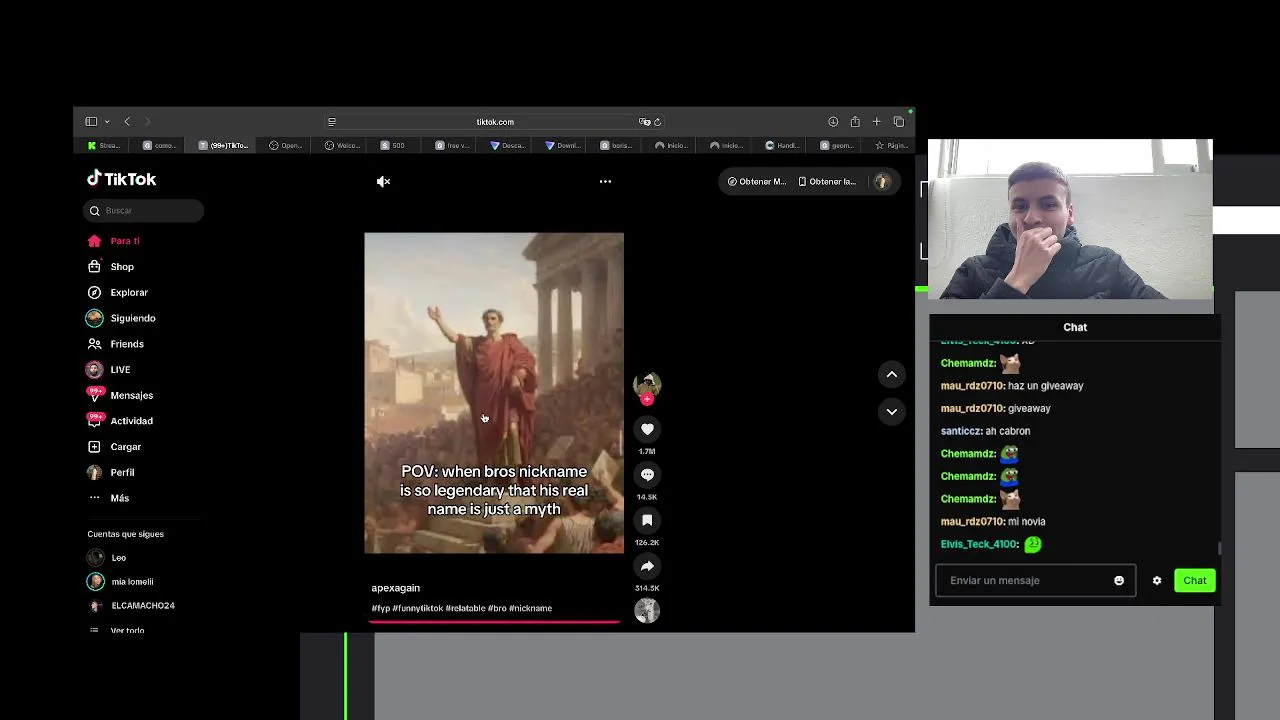
Task: Open the profile avatar in top bar
Action: click(x=882, y=181)
